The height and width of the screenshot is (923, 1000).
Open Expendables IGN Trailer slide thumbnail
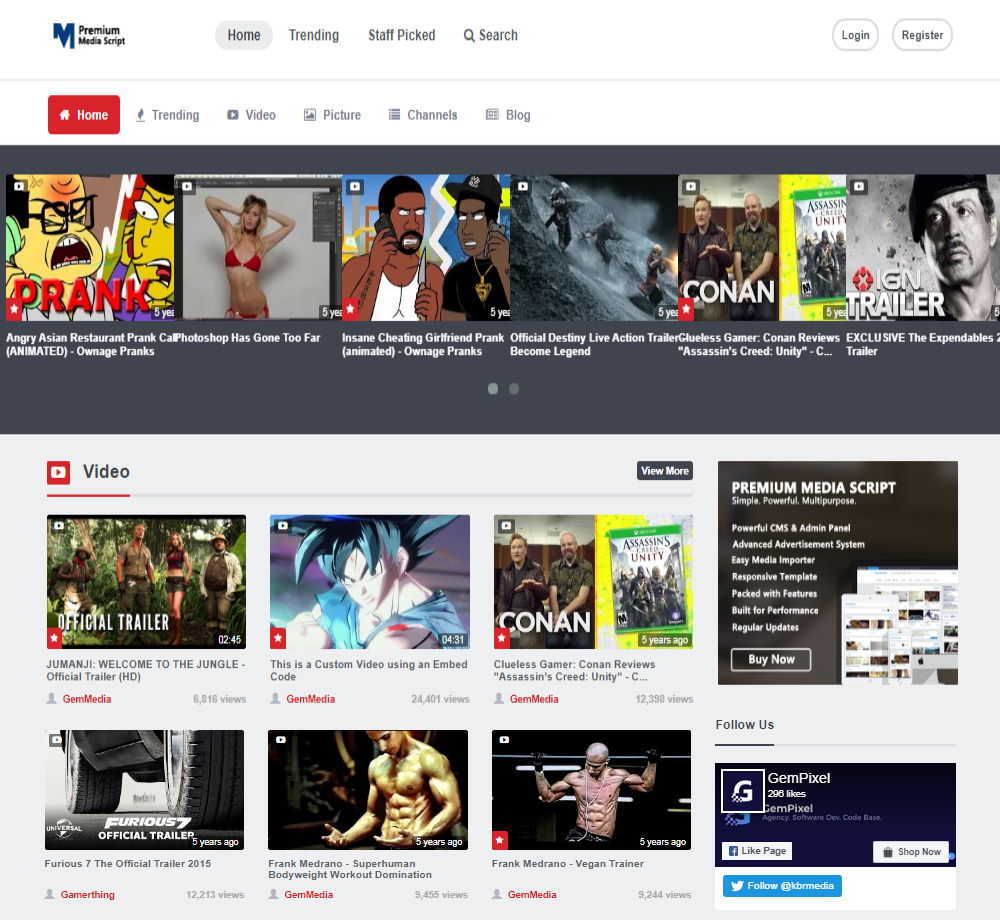923,247
